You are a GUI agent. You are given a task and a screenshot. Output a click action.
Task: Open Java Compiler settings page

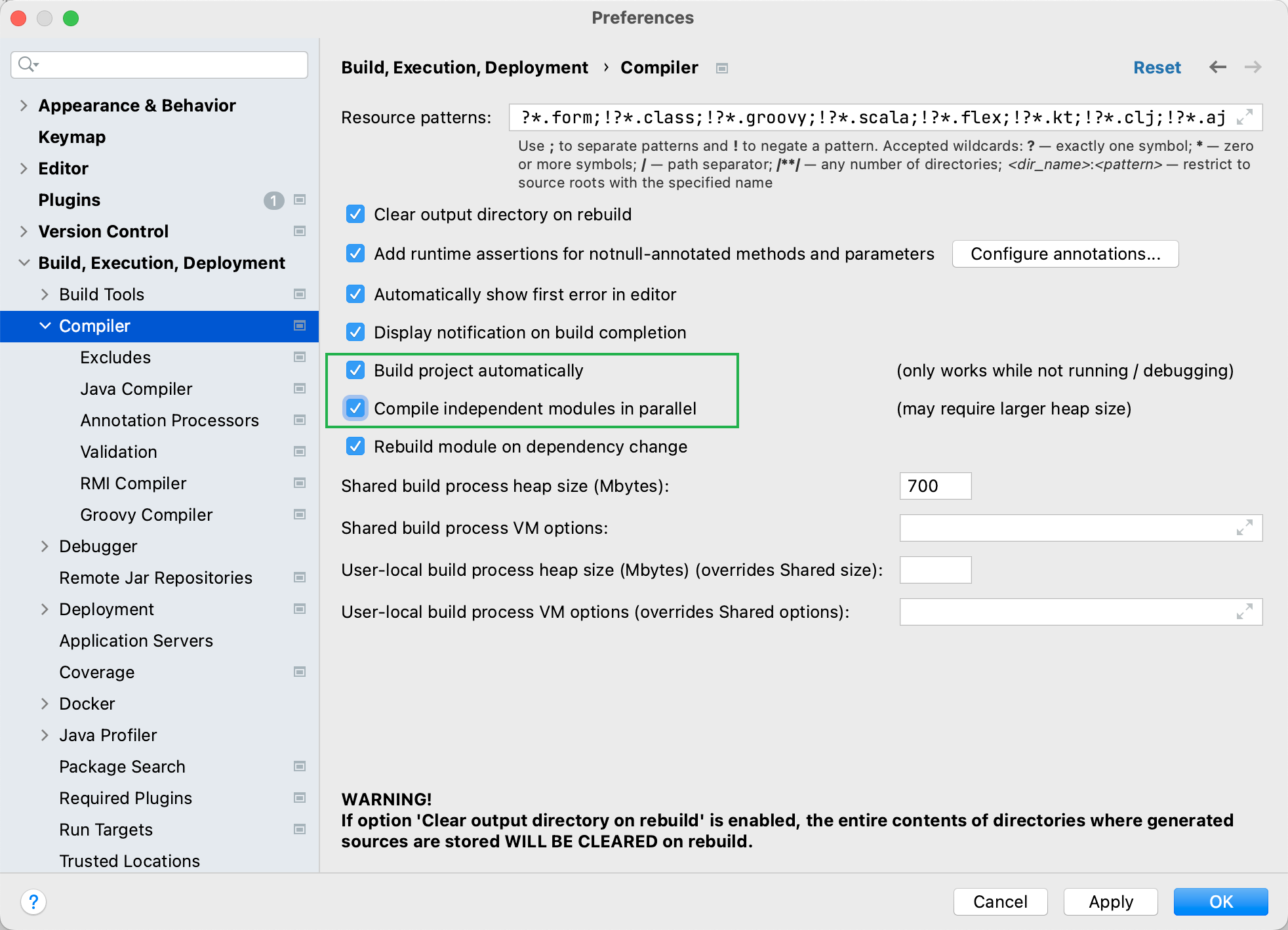136,389
